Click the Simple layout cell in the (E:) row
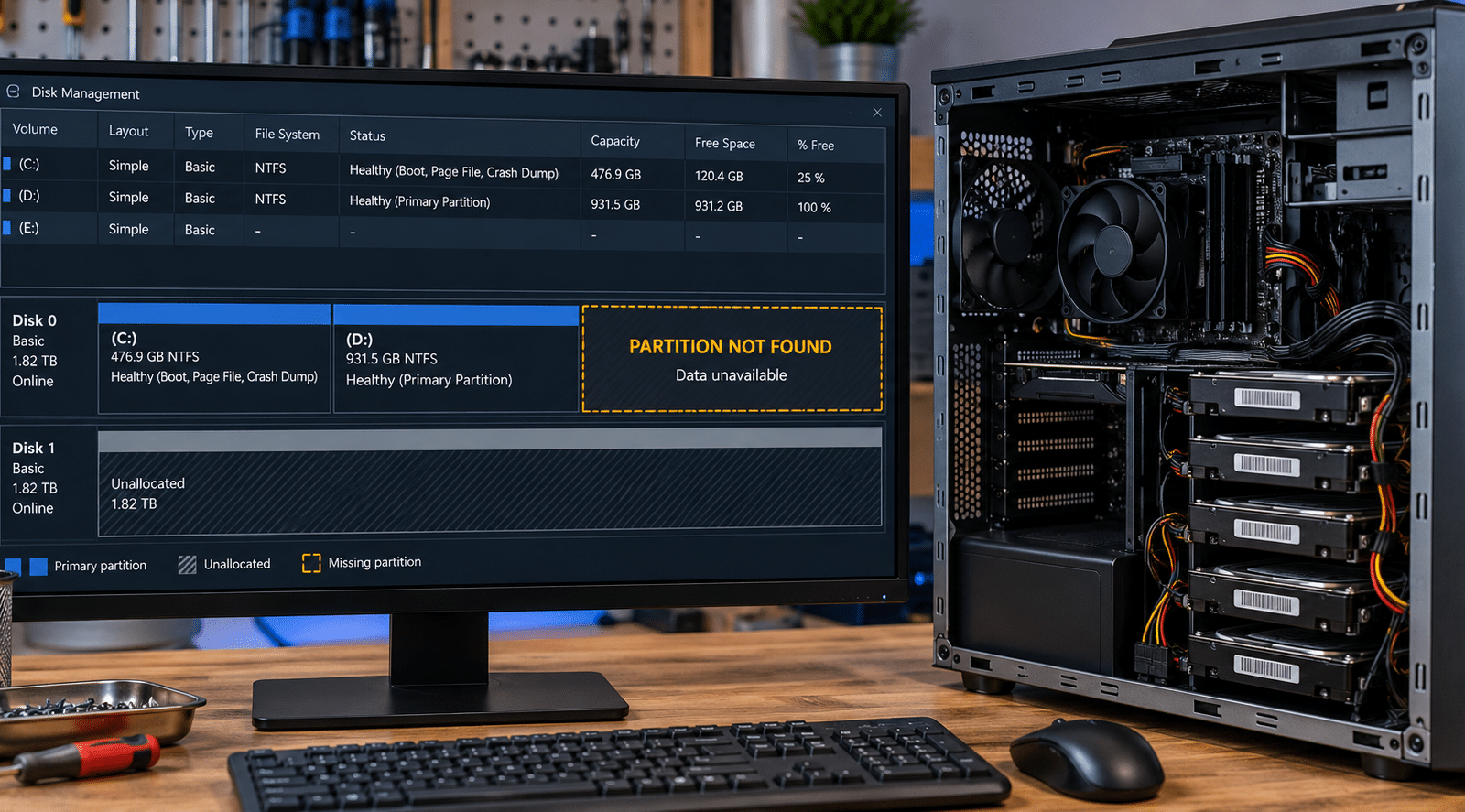1465x812 pixels. [x=128, y=229]
